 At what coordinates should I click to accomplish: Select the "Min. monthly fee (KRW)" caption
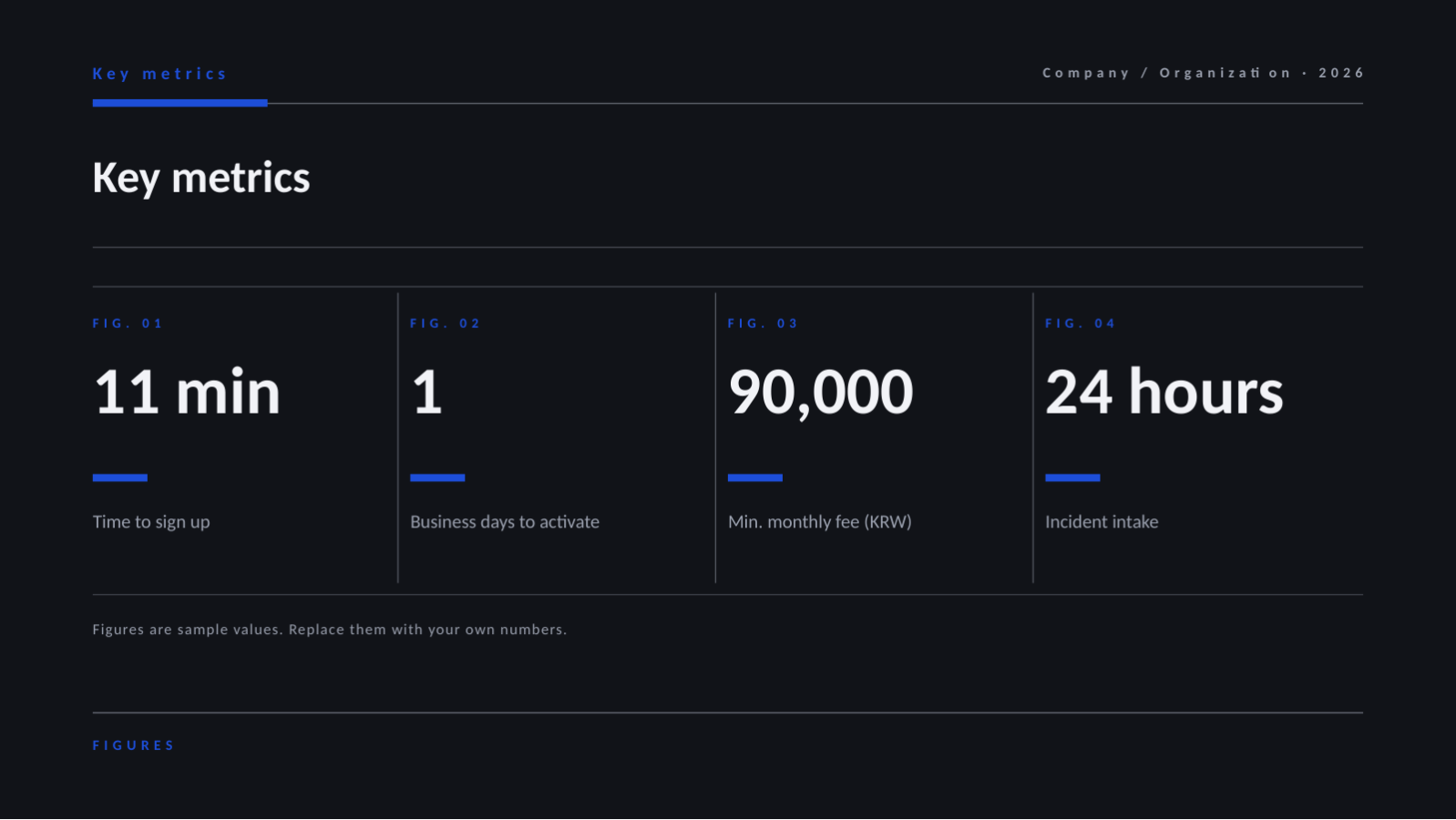[x=820, y=522]
